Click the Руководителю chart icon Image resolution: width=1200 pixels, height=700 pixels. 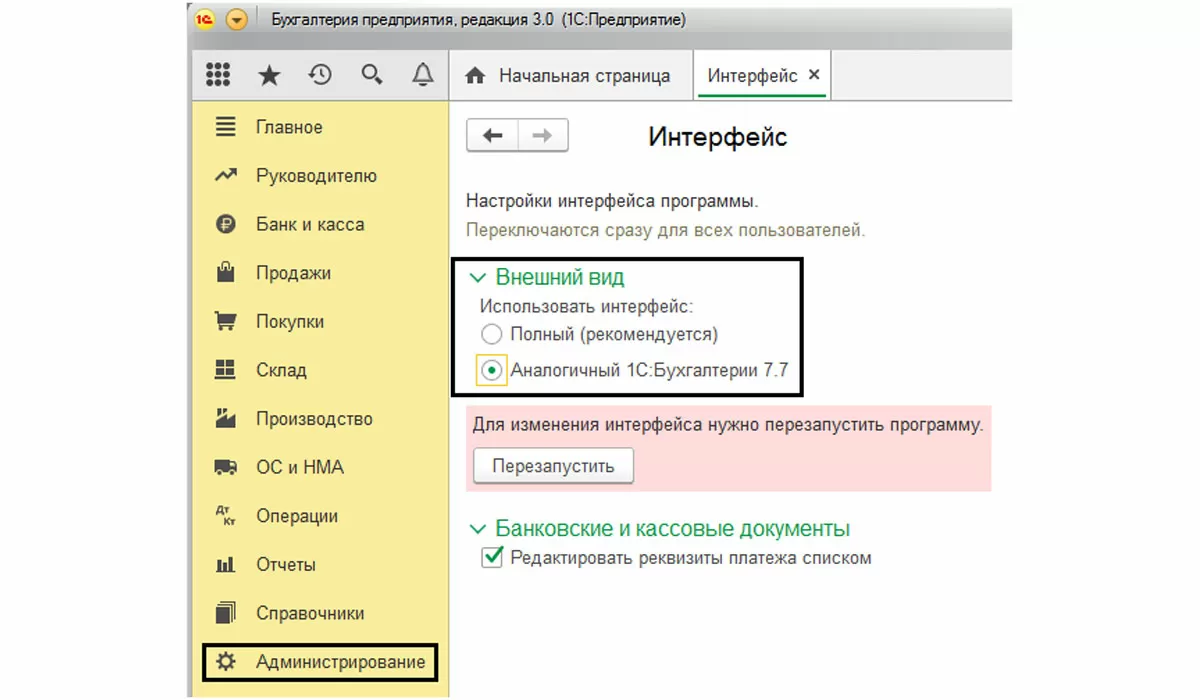click(x=226, y=176)
